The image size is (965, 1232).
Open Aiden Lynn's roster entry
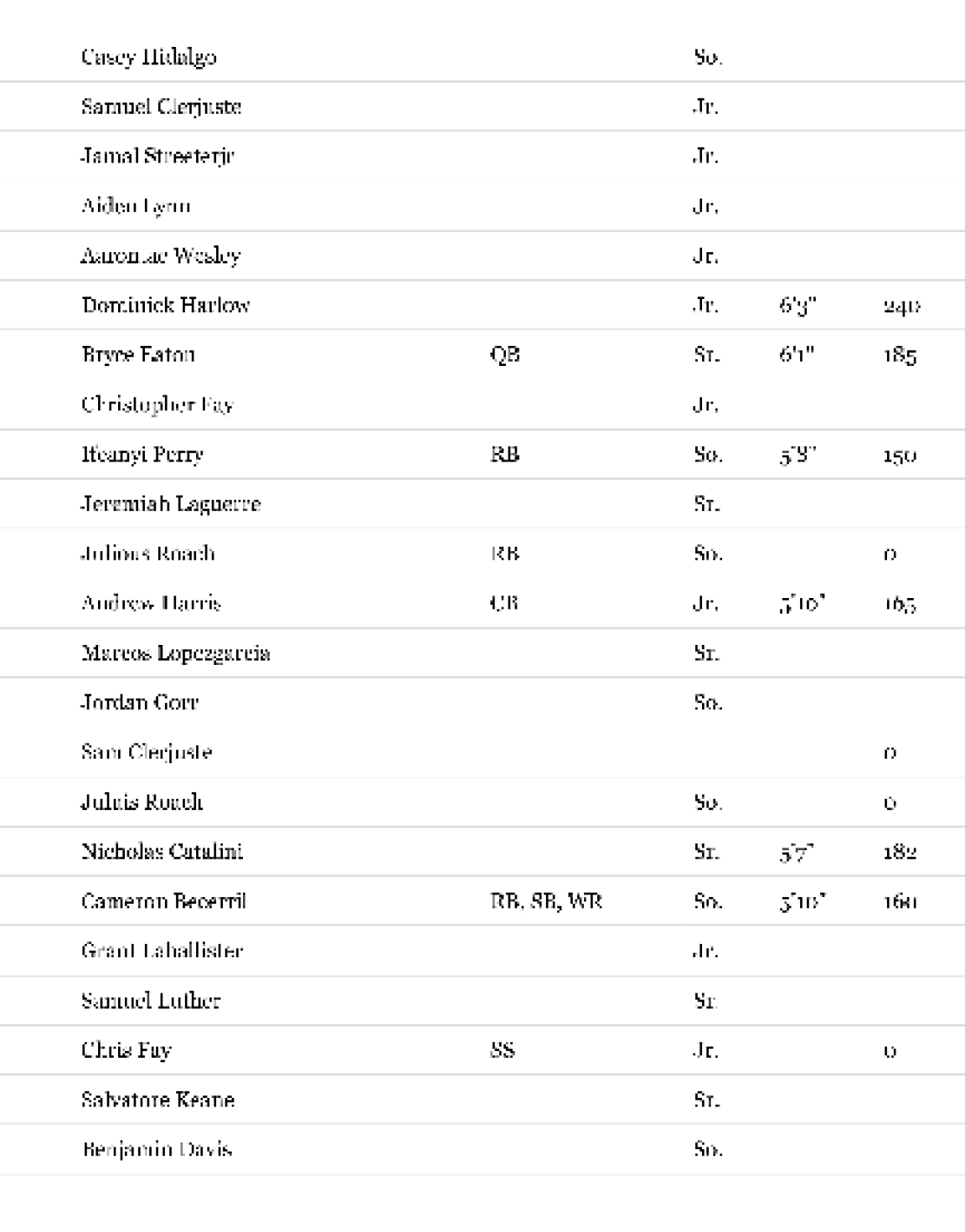pyautogui.click(x=136, y=206)
